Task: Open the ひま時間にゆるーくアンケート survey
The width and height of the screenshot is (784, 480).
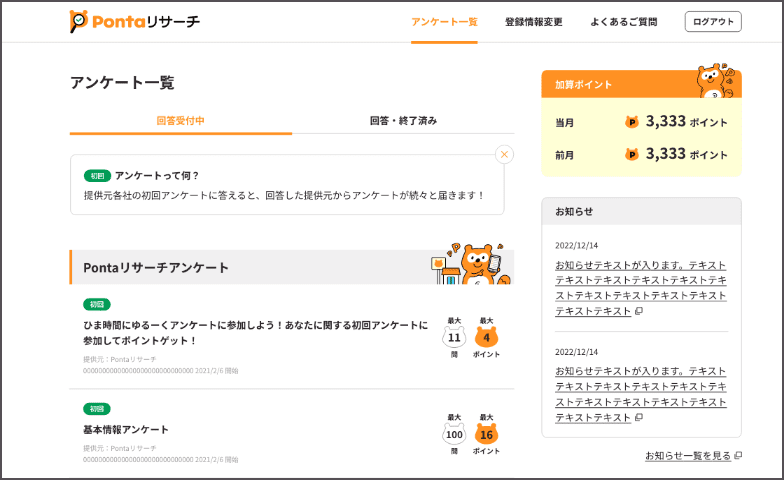Action: tap(256, 332)
